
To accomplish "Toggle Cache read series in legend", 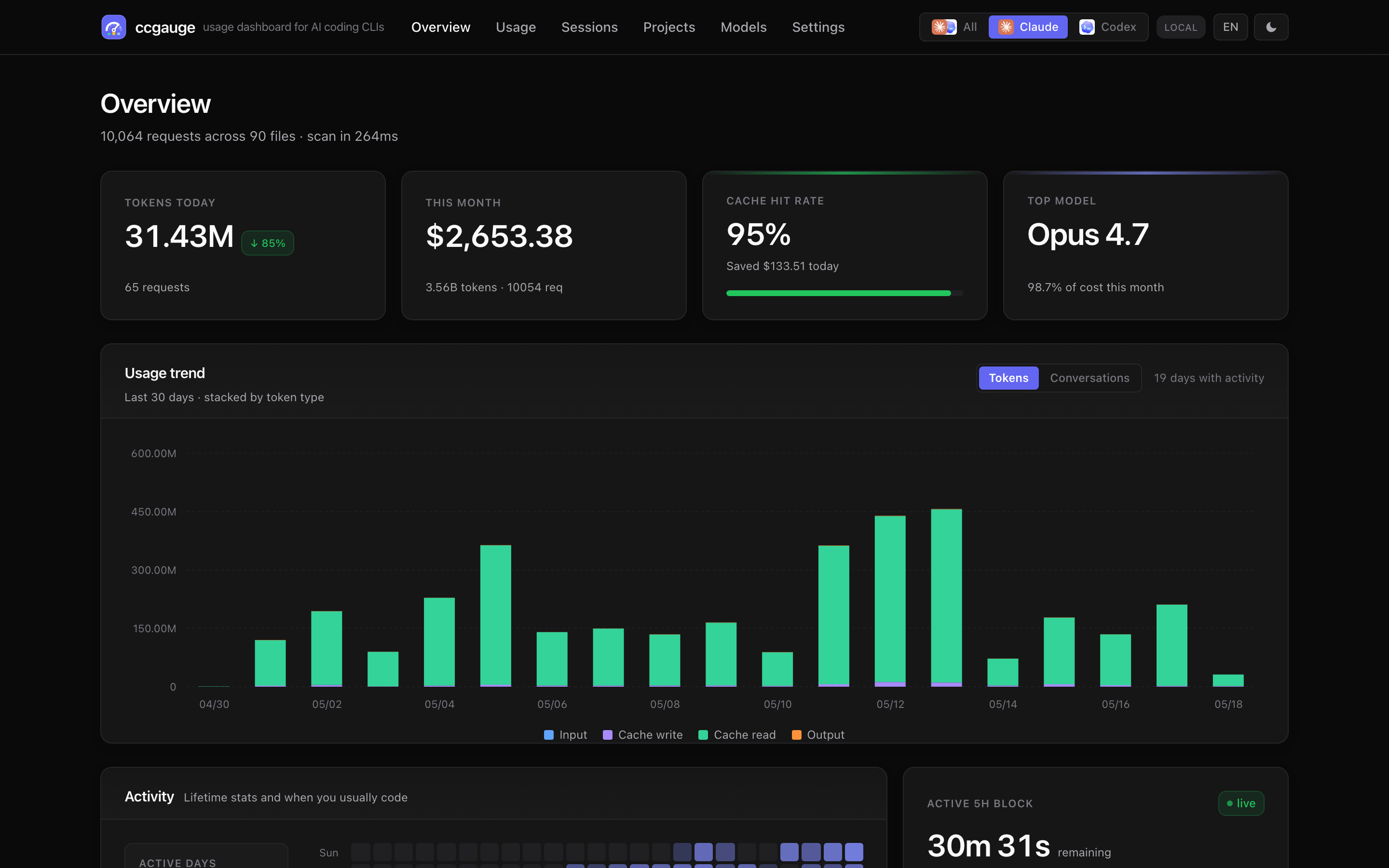I will pos(737,735).
